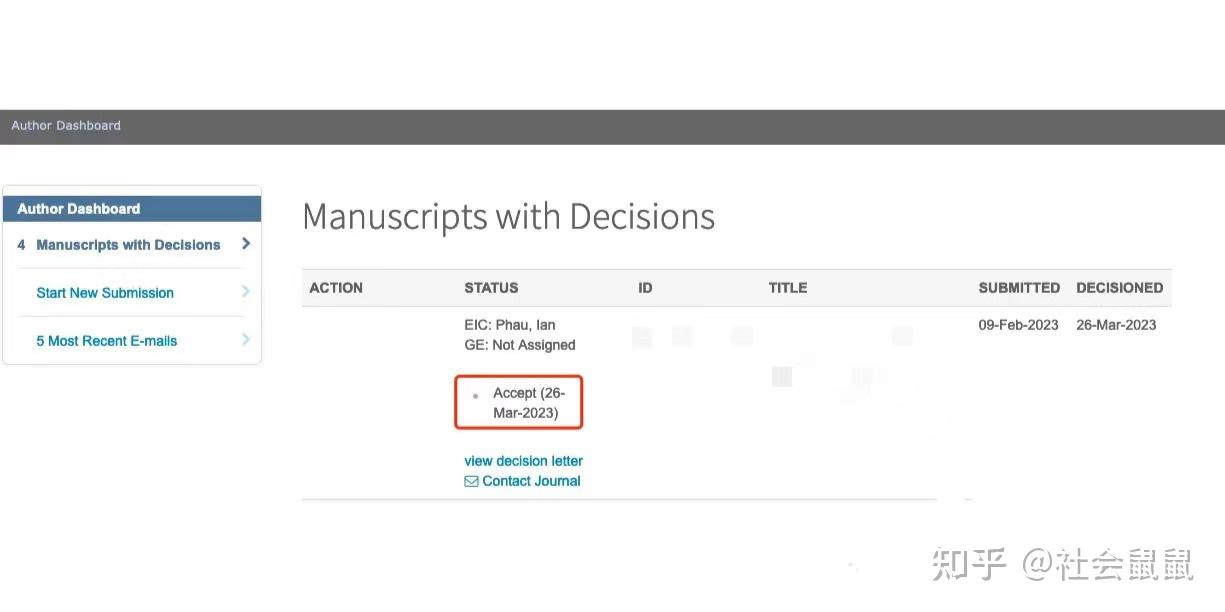Open 5 Most Recent E-mails
Image resolution: width=1225 pixels, height=612 pixels.
coord(107,341)
